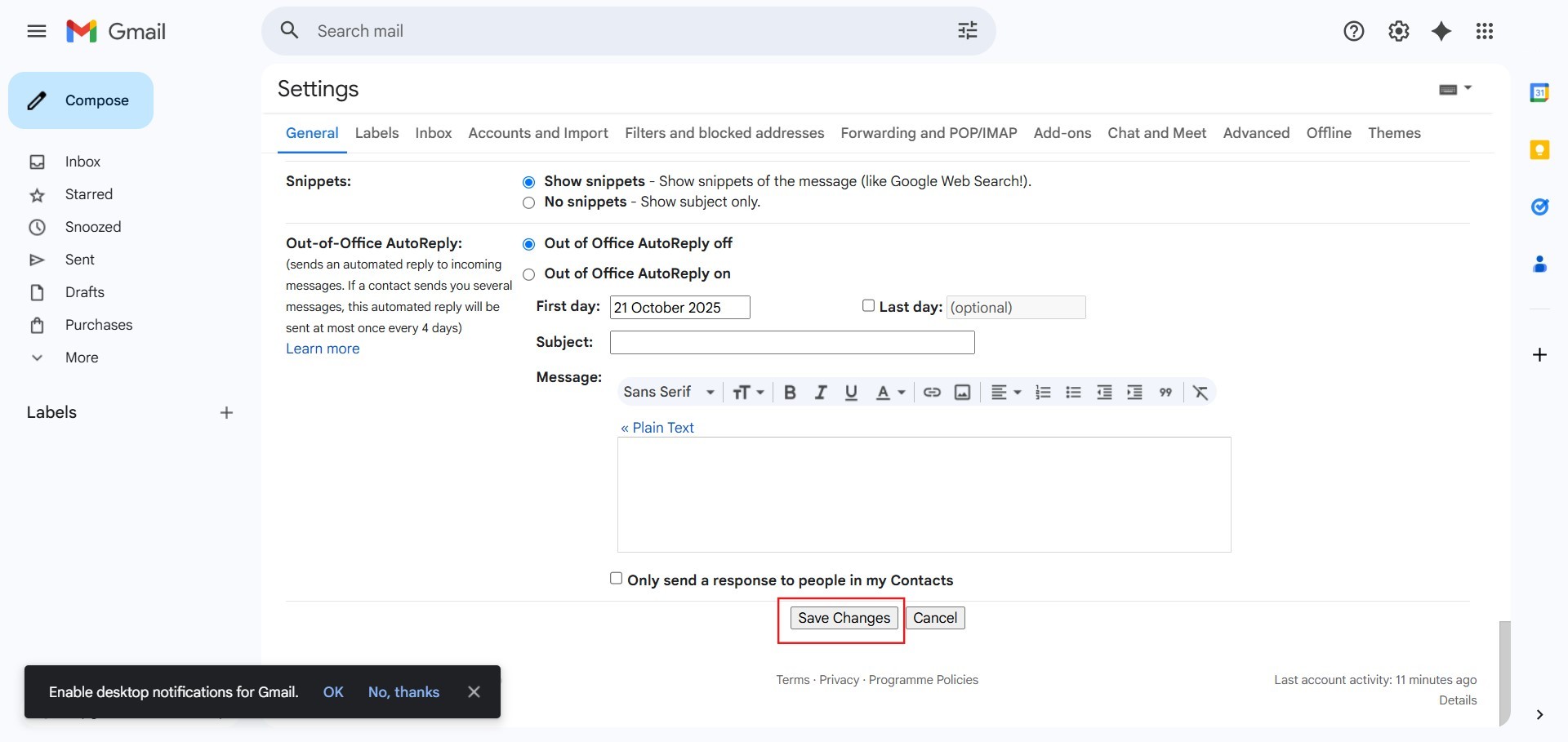Select Out of Office AutoReply on
Image resolution: width=1568 pixels, height=742 pixels.
click(x=529, y=274)
